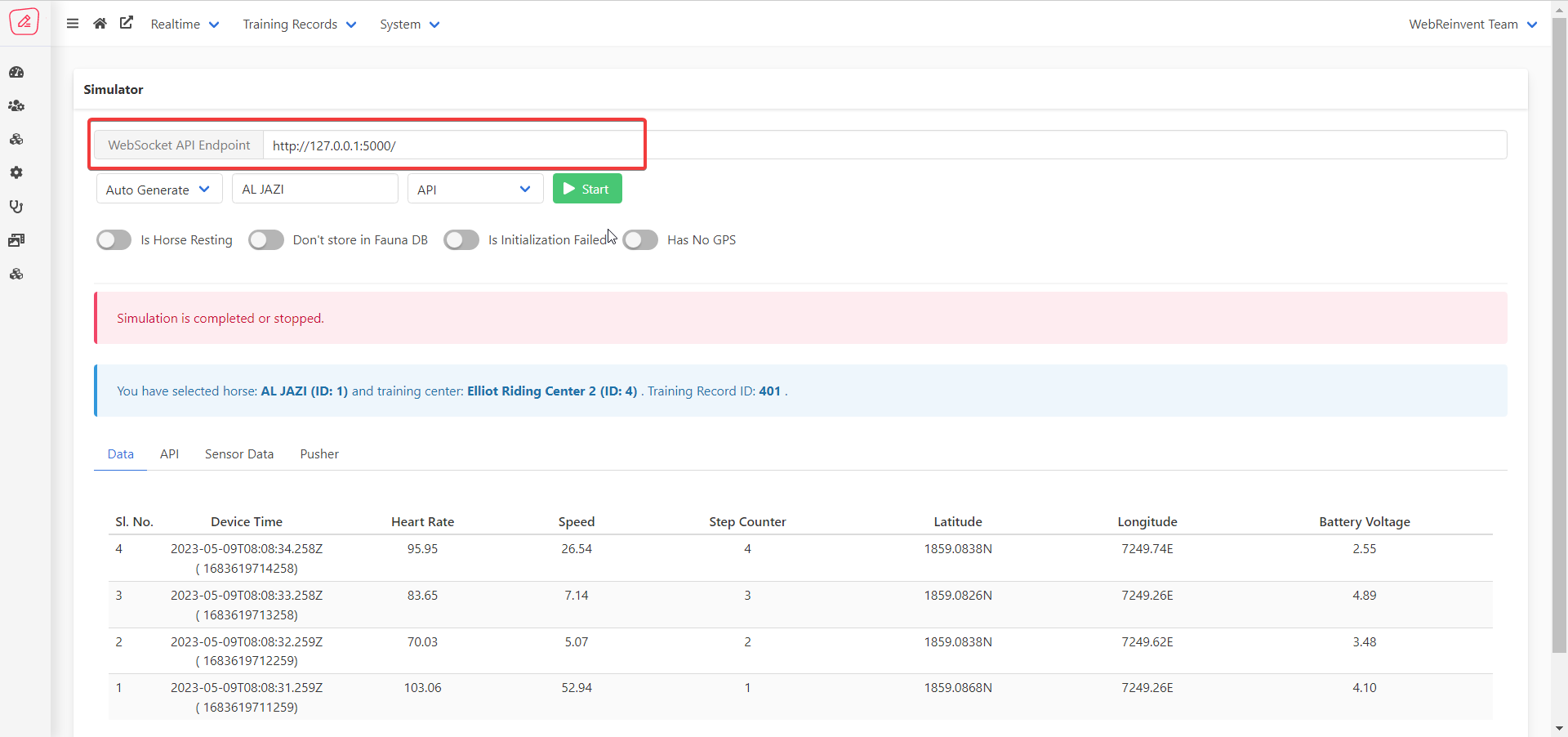Viewport: 1568px width, 737px height.
Task: Expand the Auto Generate dropdown
Action: (x=158, y=189)
